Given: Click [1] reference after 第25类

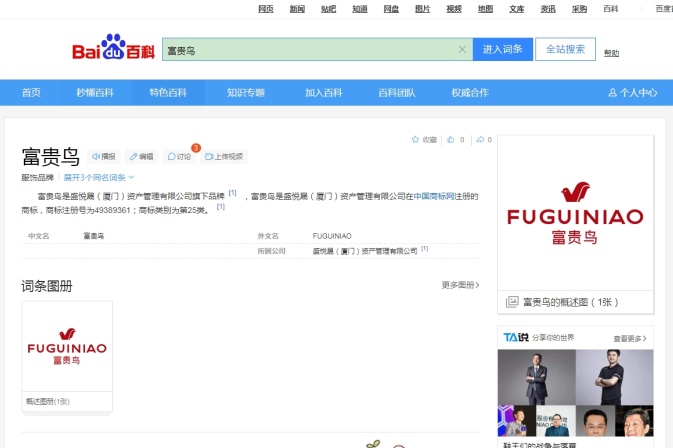Looking at the screenshot, I should pyautogui.click(x=221, y=207).
